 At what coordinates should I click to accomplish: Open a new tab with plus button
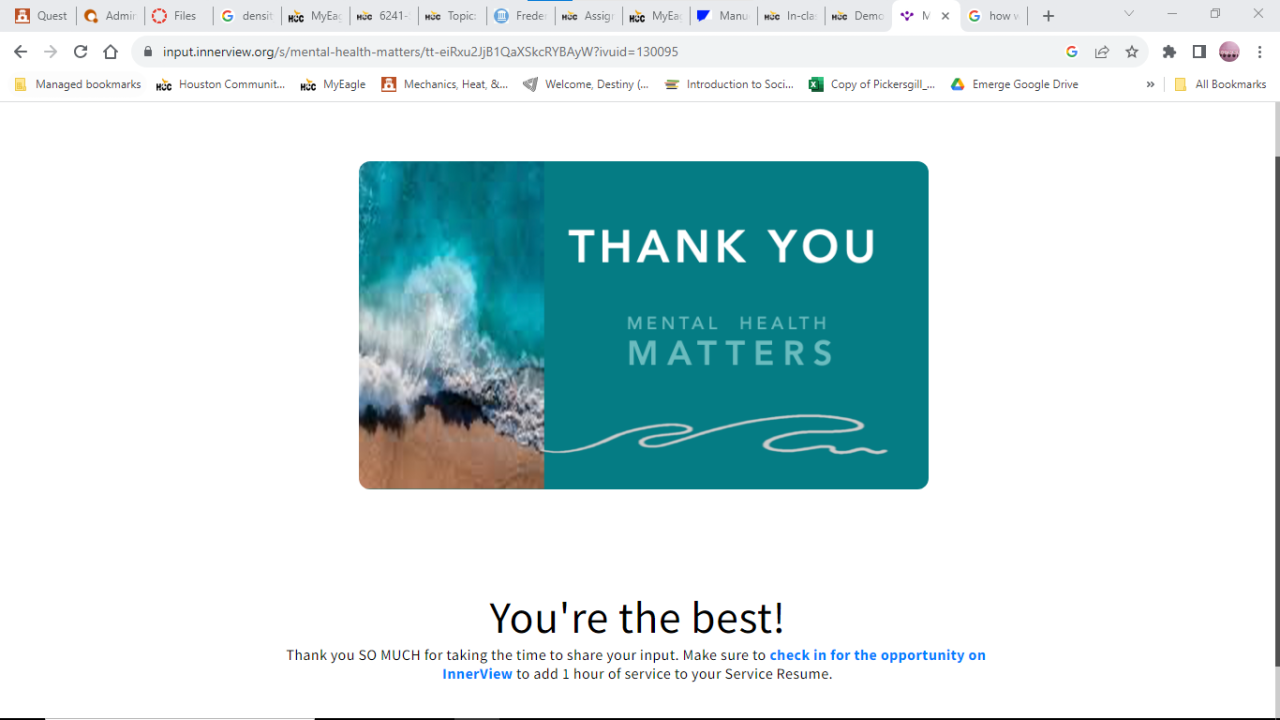(1048, 16)
